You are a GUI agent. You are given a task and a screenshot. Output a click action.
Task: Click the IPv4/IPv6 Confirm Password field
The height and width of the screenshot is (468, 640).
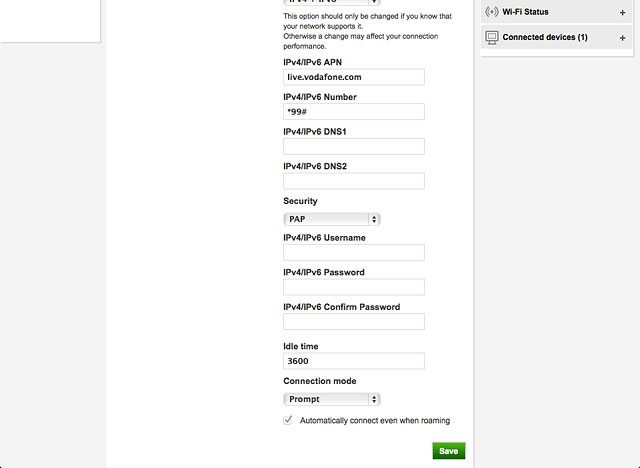click(354, 322)
